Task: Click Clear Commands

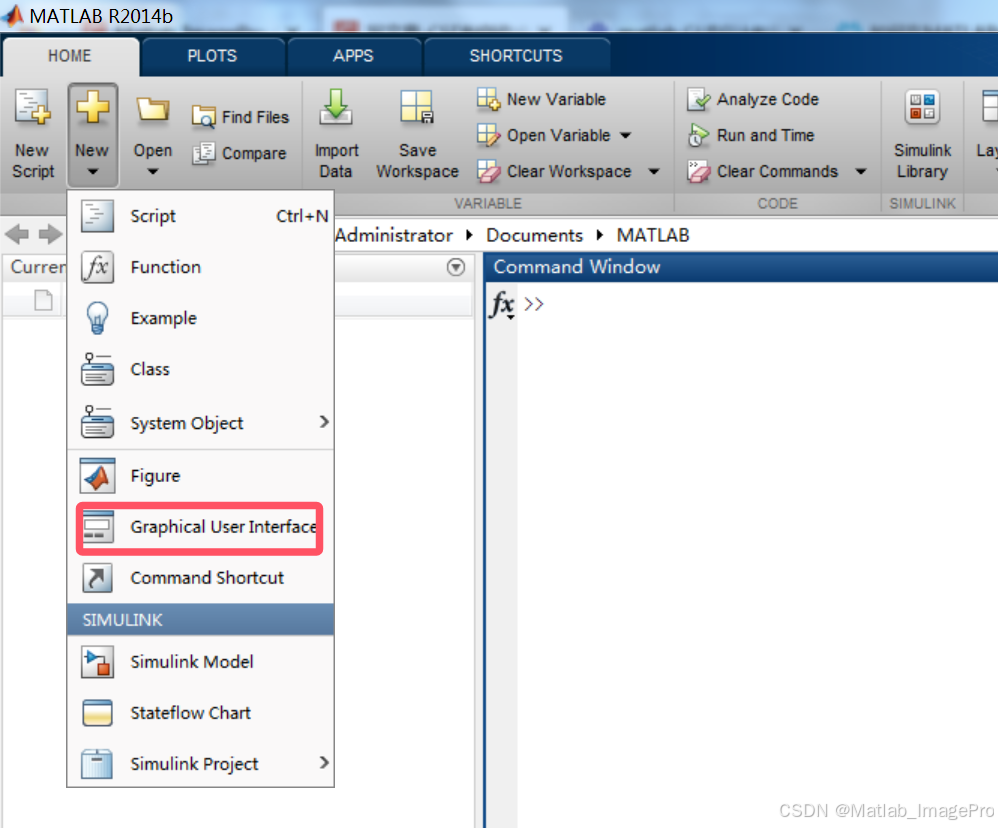Action: pyautogui.click(x=763, y=172)
